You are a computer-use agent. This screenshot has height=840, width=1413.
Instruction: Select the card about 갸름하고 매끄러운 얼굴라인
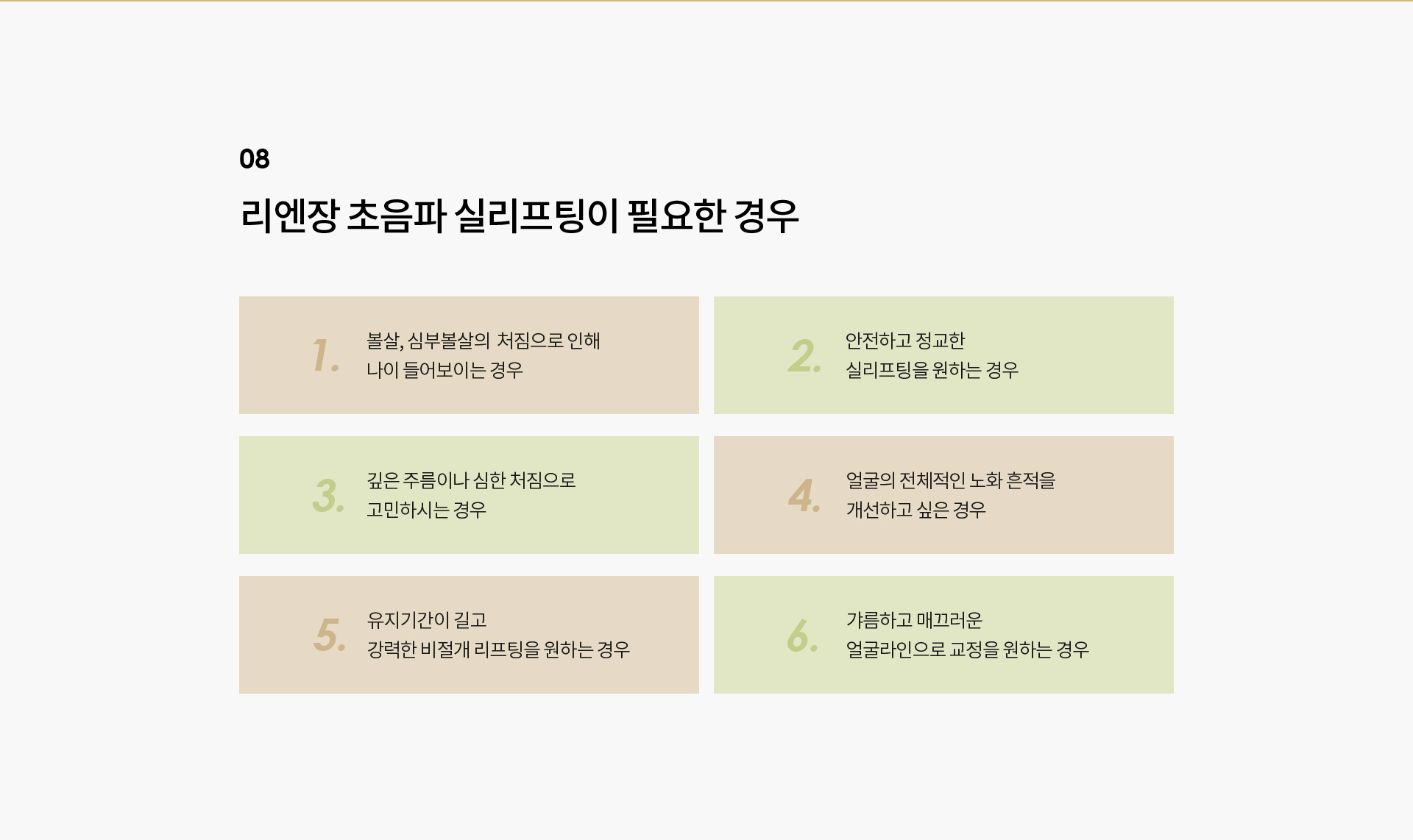tap(943, 635)
